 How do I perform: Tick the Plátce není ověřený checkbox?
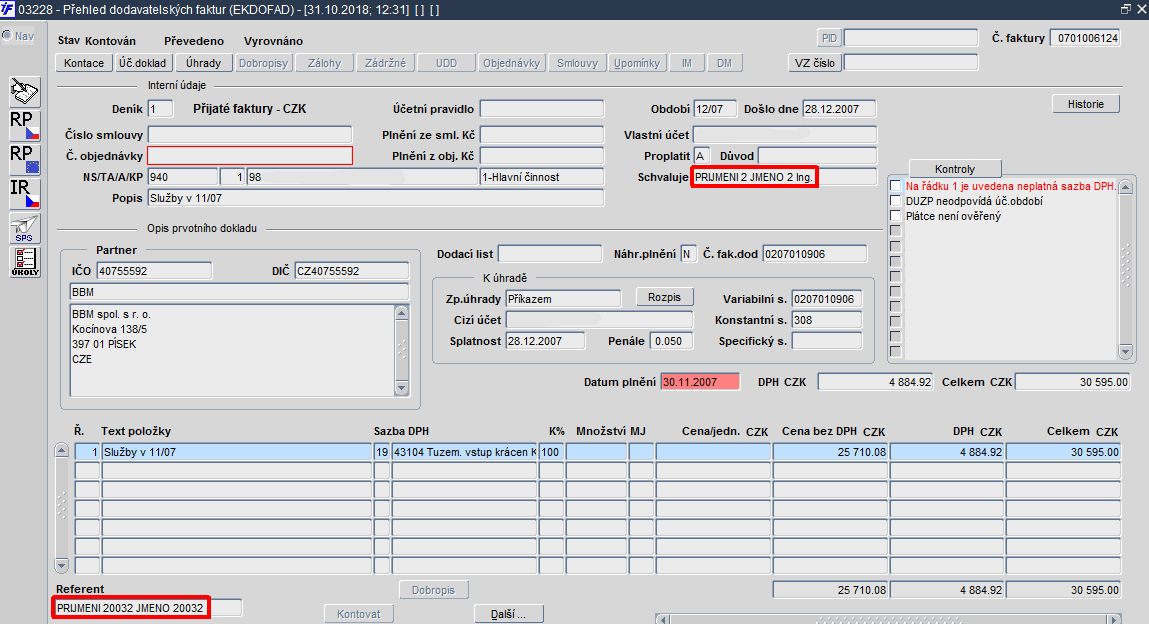point(895,215)
